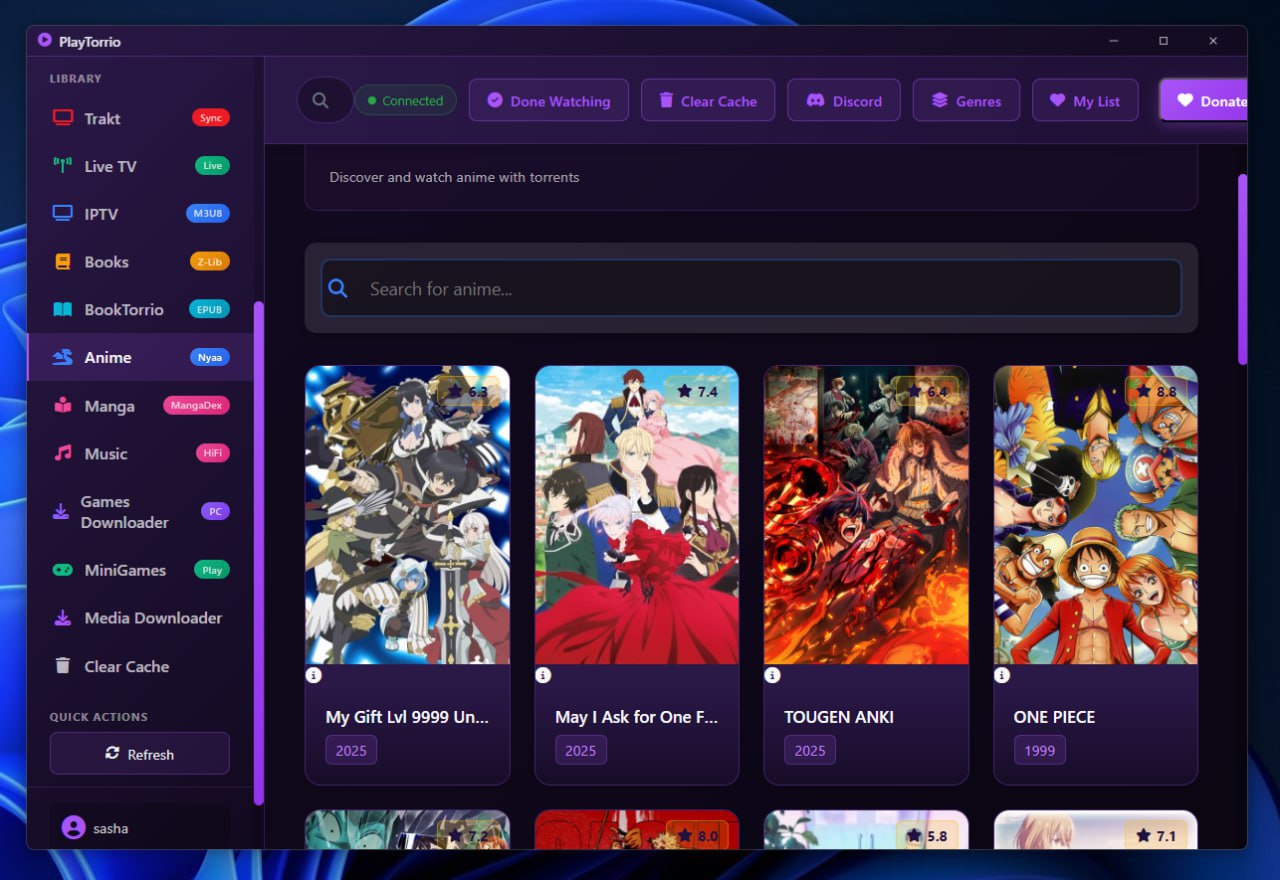Click the Refresh quick action button
1280x880 pixels.
click(x=140, y=754)
